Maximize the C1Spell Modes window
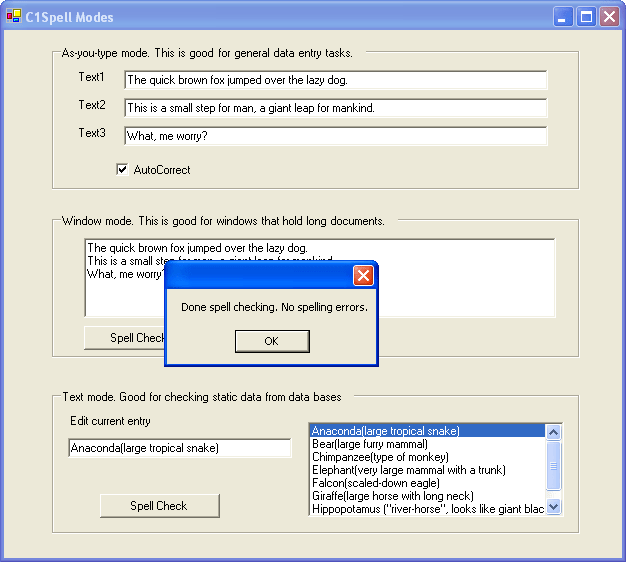This screenshot has height=562, width=626. coord(586,17)
